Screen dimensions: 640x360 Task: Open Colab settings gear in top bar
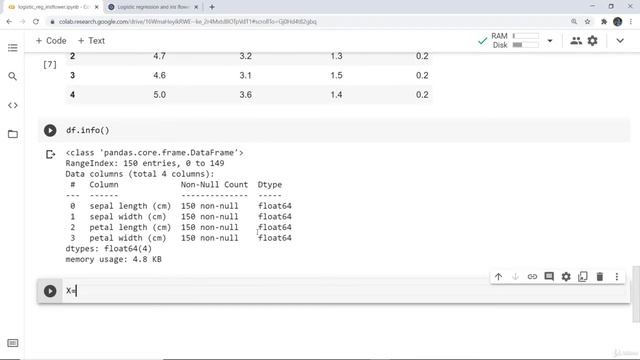593,40
